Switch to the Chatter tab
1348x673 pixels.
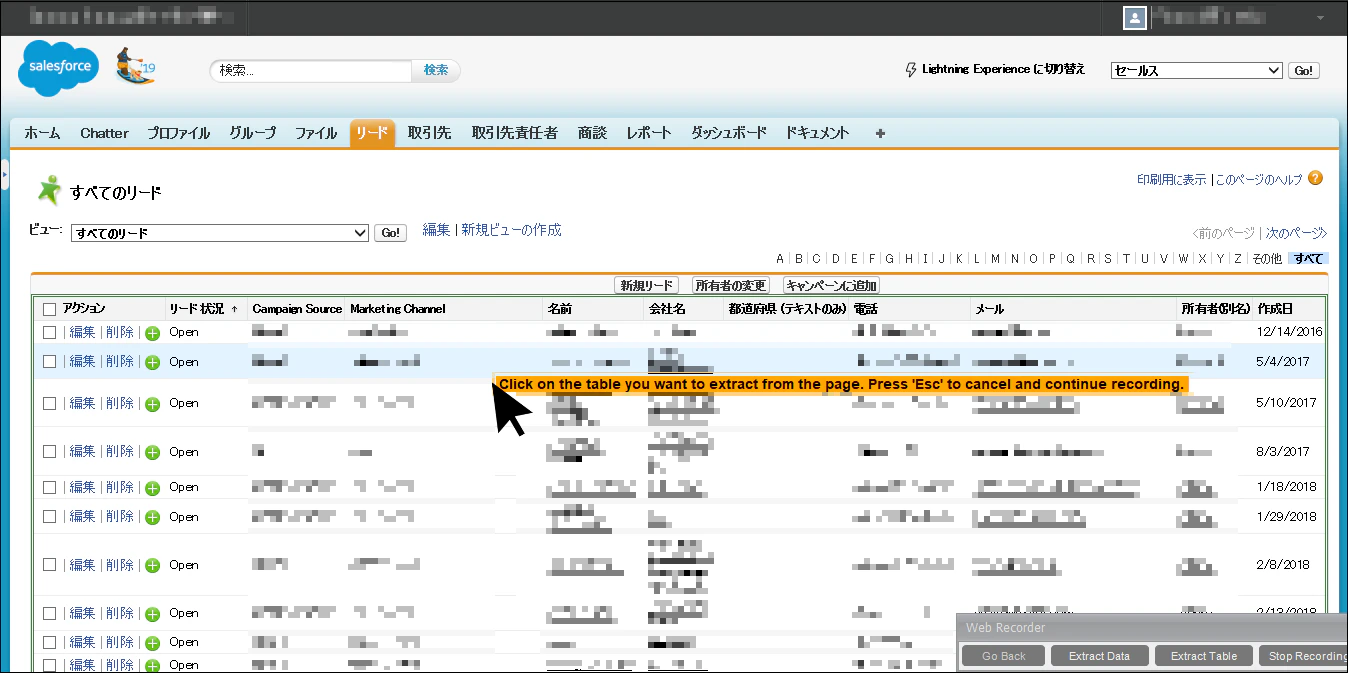point(105,133)
